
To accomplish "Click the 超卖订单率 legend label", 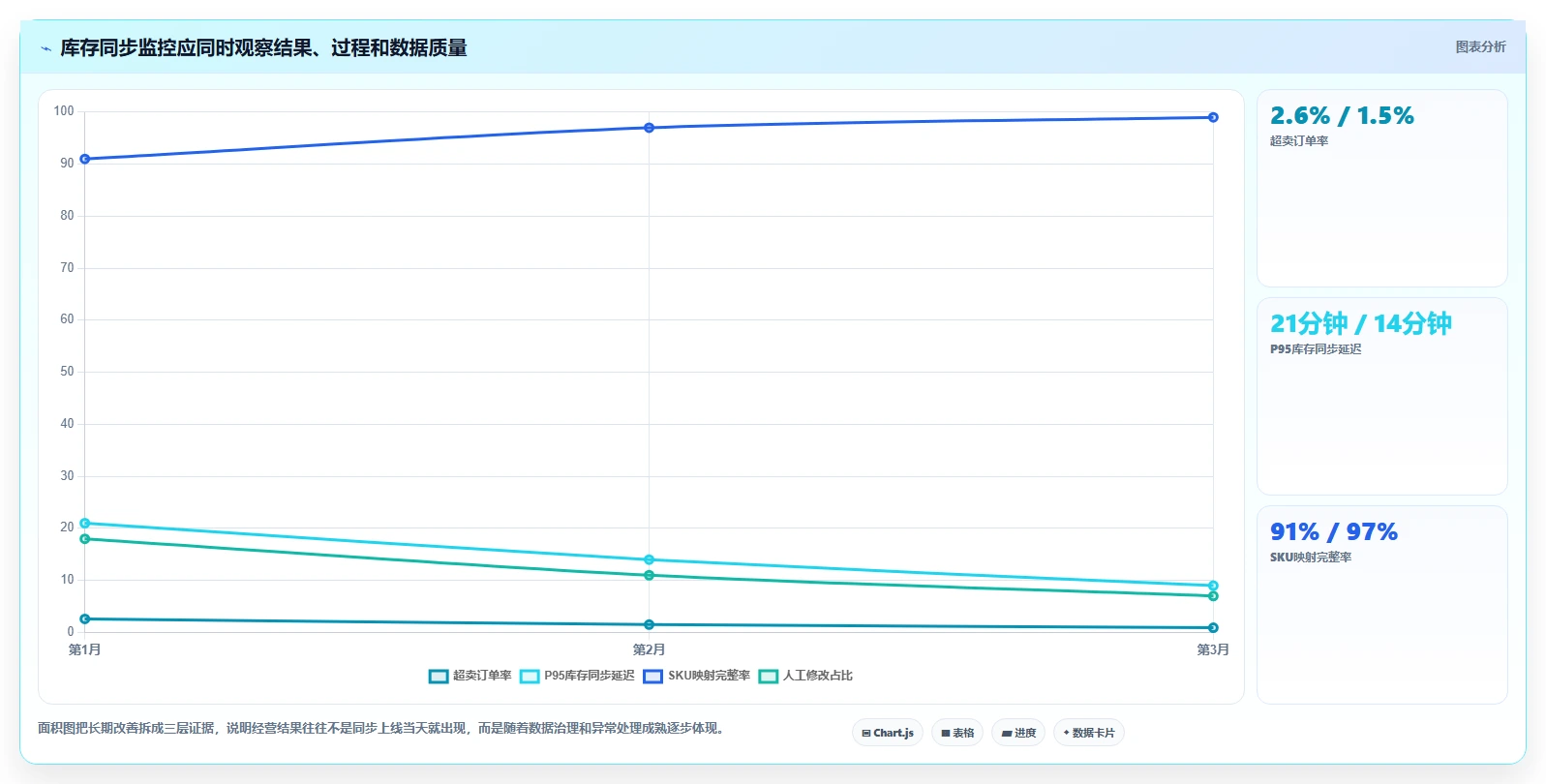I will pos(482,676).
